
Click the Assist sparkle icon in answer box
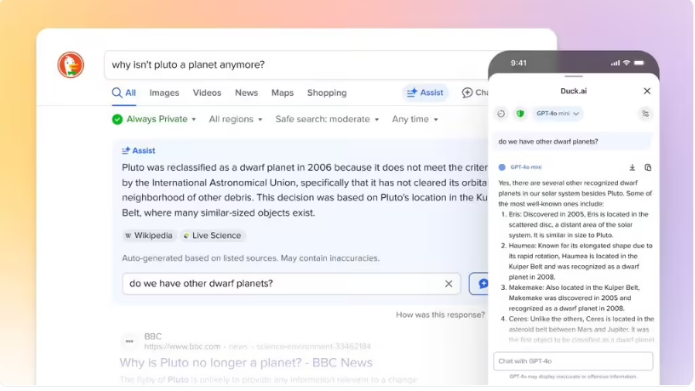click(126, 151)
